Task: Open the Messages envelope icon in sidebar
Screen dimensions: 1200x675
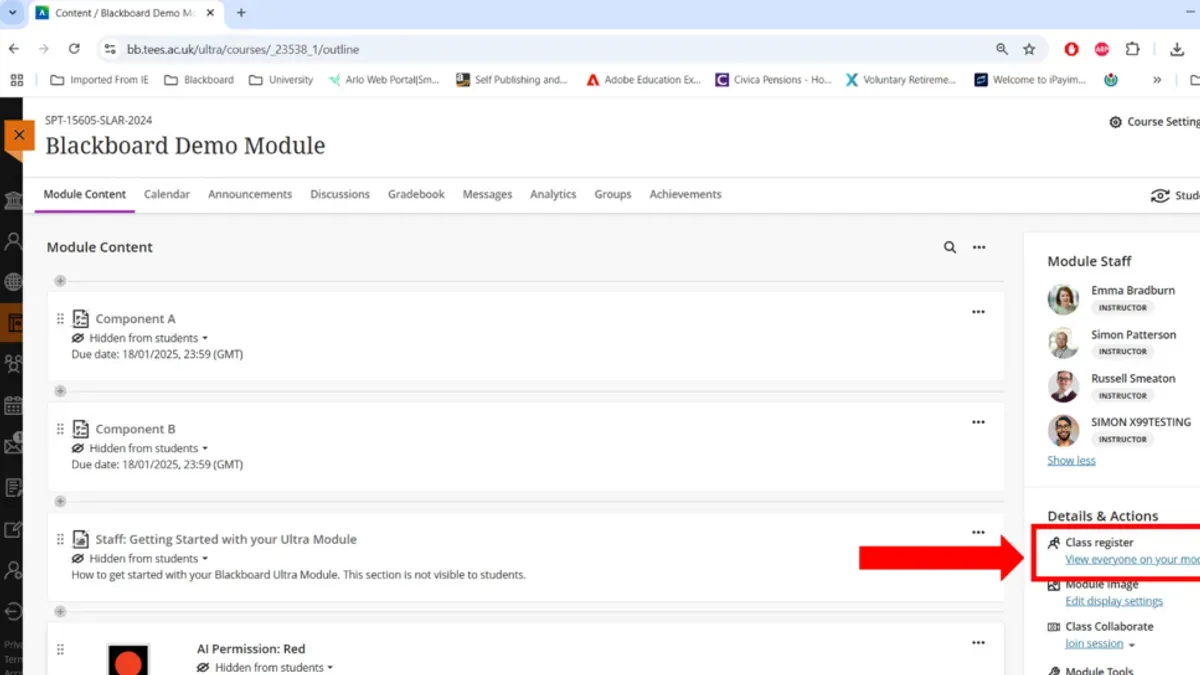Action: click(x=13, y=446)
